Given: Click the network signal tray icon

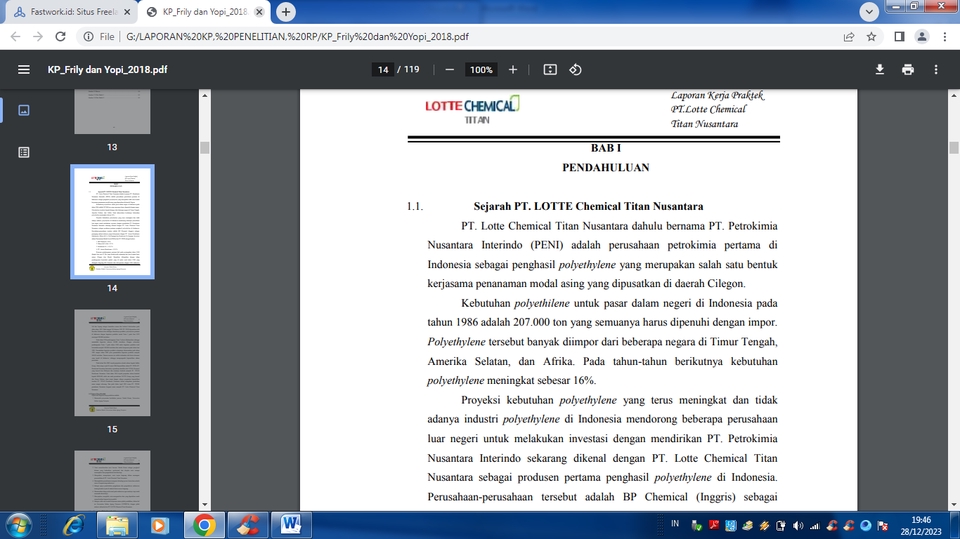Looking at the screenshot, I should [x=814, y=526].
